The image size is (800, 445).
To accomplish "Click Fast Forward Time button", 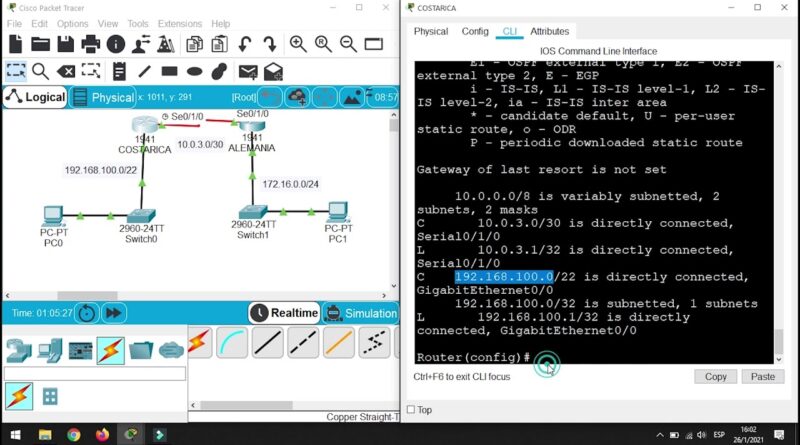I will click(113, 313).
